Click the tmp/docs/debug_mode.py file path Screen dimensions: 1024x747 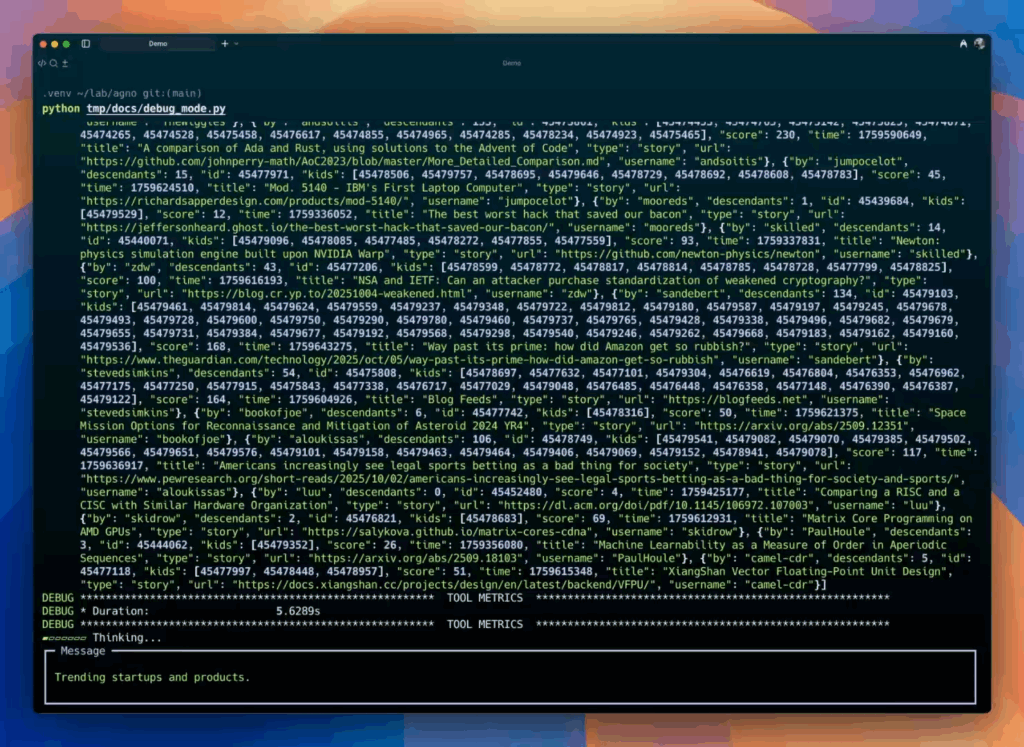[x=155, y=108]
